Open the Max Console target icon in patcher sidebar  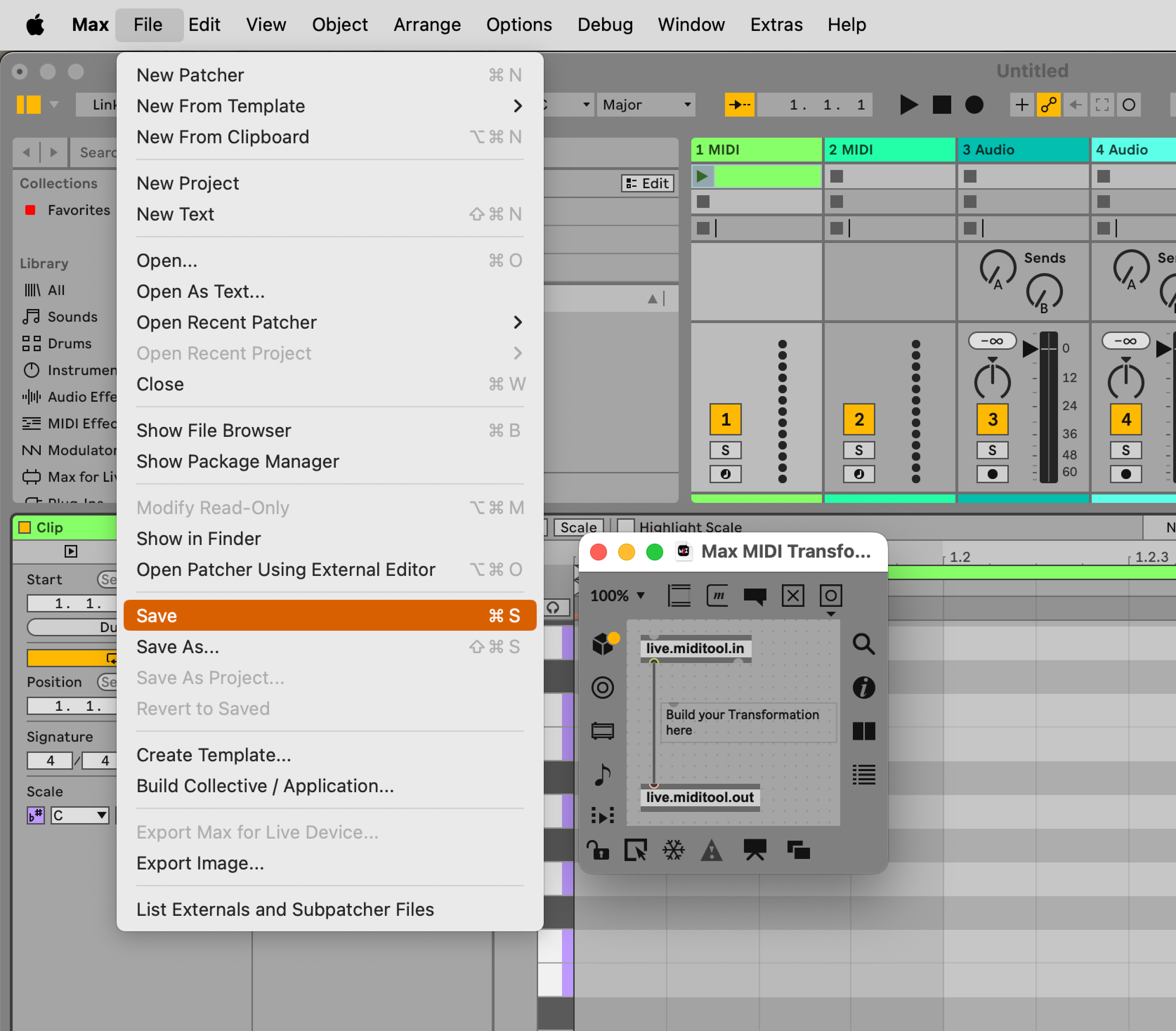point(602,687)
